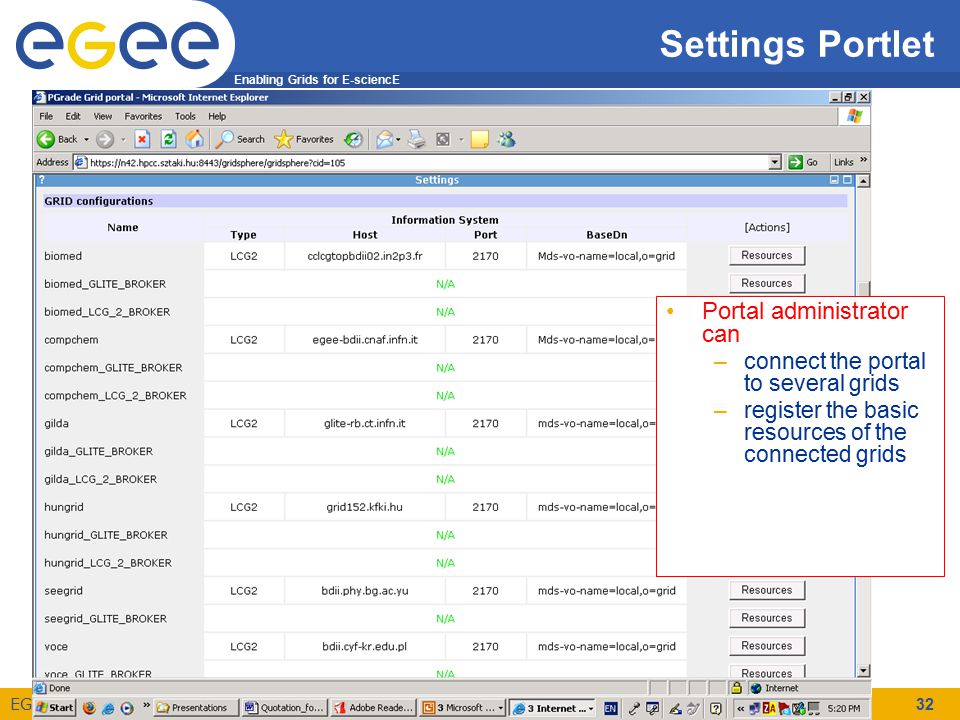Image resolution: width=960 pixels, height=720 pixels.
Task: Click Resources button for biomed
Action: 767,255
